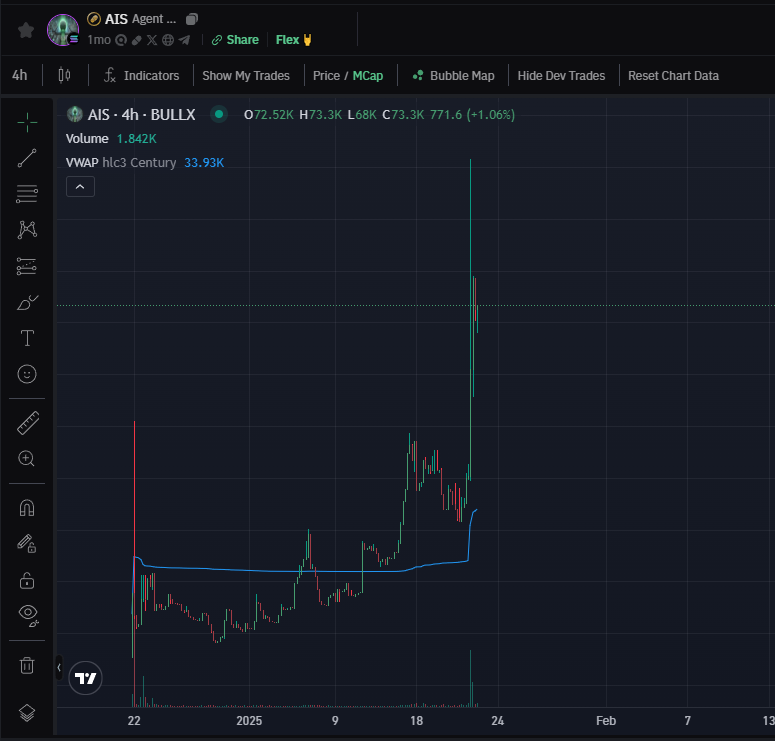Screen dimensions: 775x741
Task: Click Show My Trades
Action: point(246,76)
